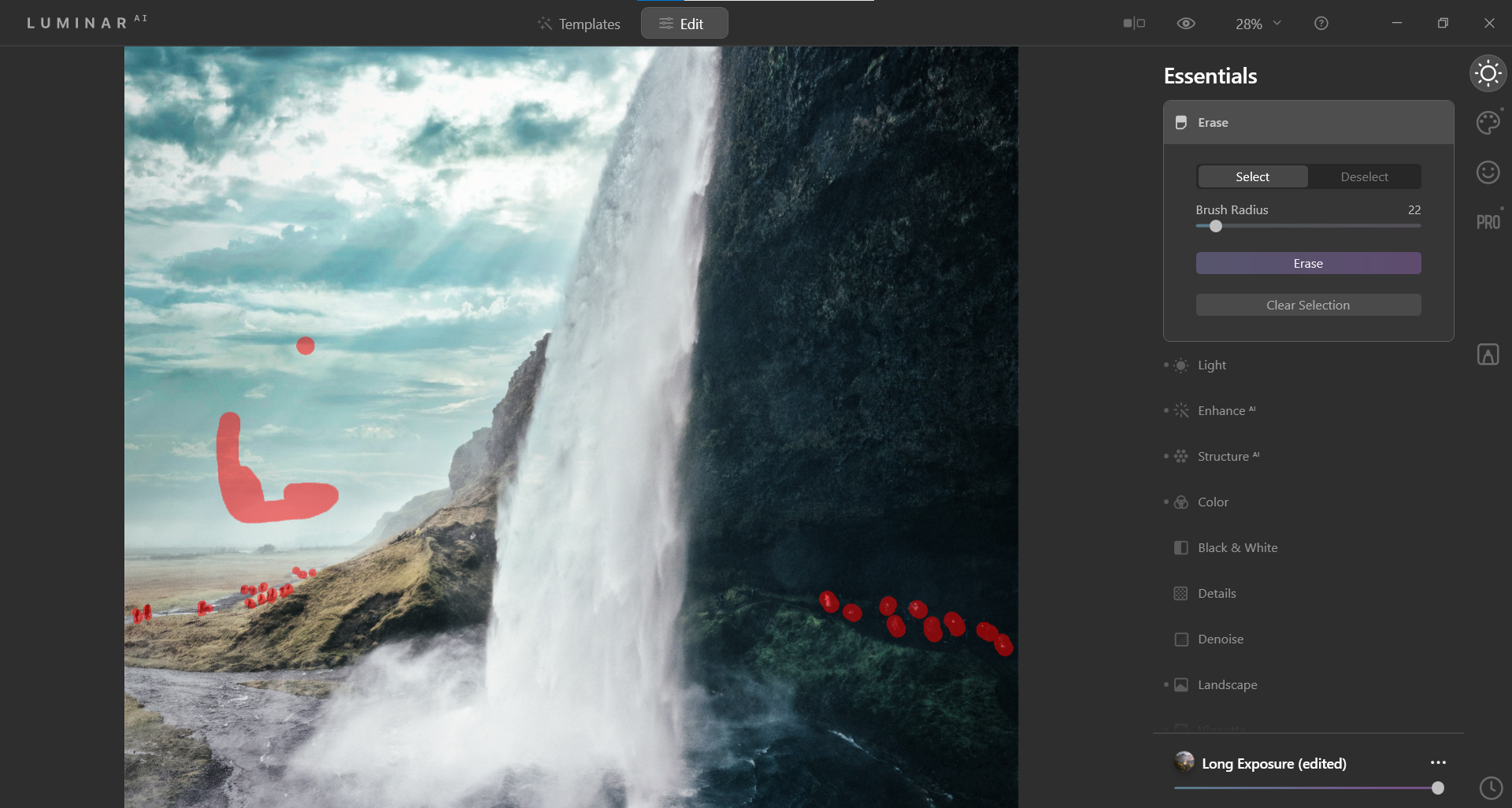Expand the Light tool

point(1308,365)
